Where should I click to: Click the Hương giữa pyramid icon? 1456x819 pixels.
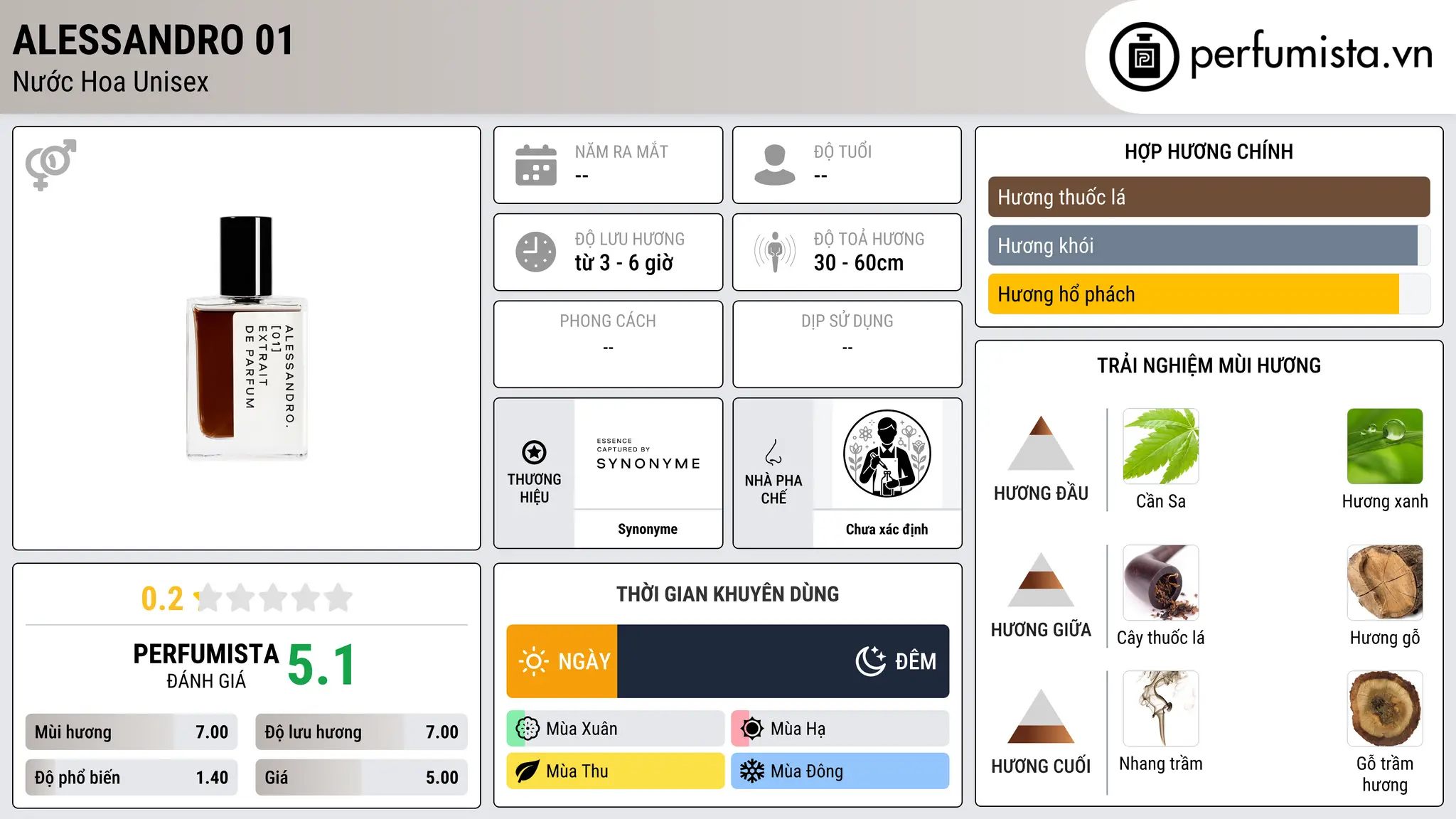1041,579
